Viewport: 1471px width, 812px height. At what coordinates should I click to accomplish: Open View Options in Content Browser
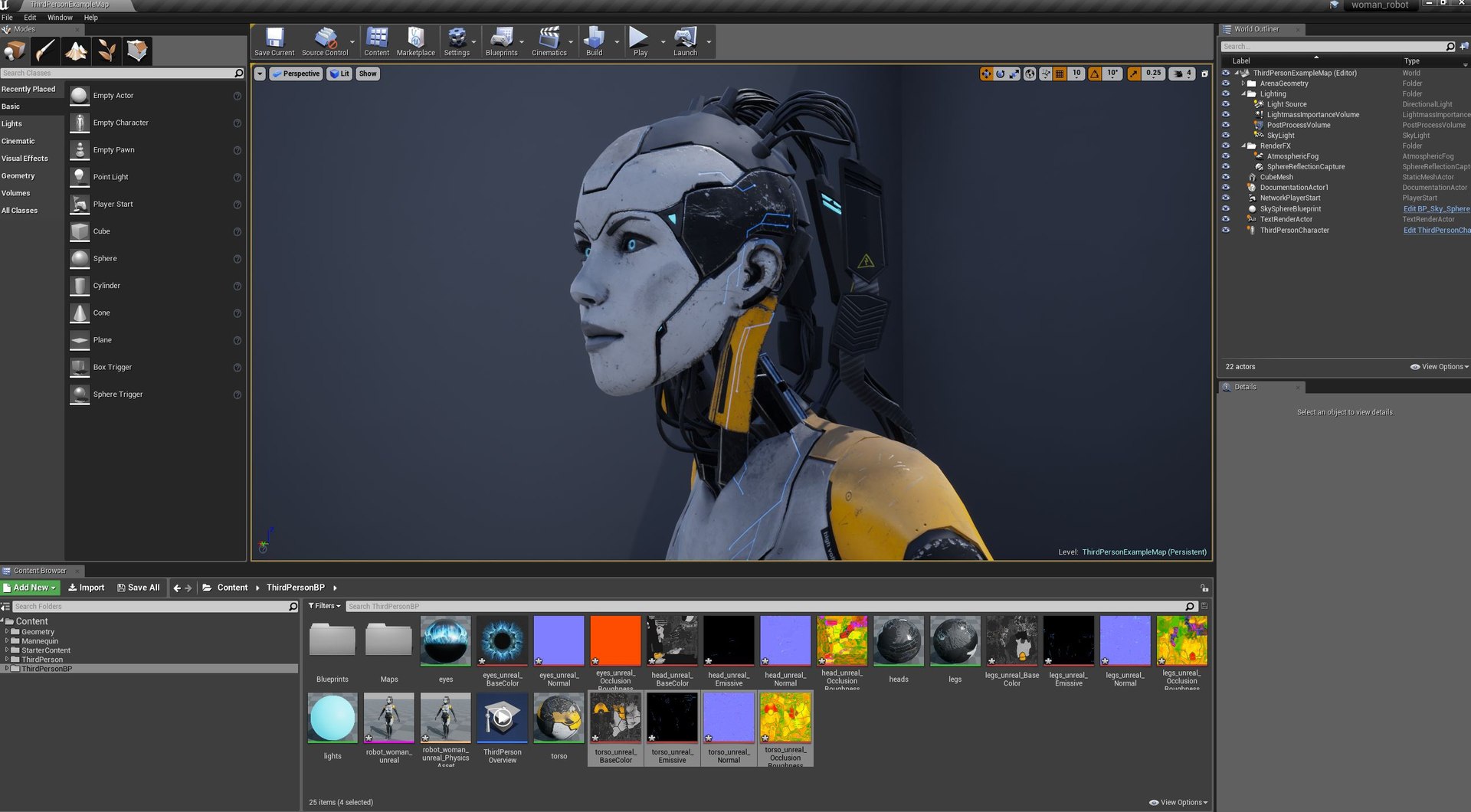[1178, 802]
